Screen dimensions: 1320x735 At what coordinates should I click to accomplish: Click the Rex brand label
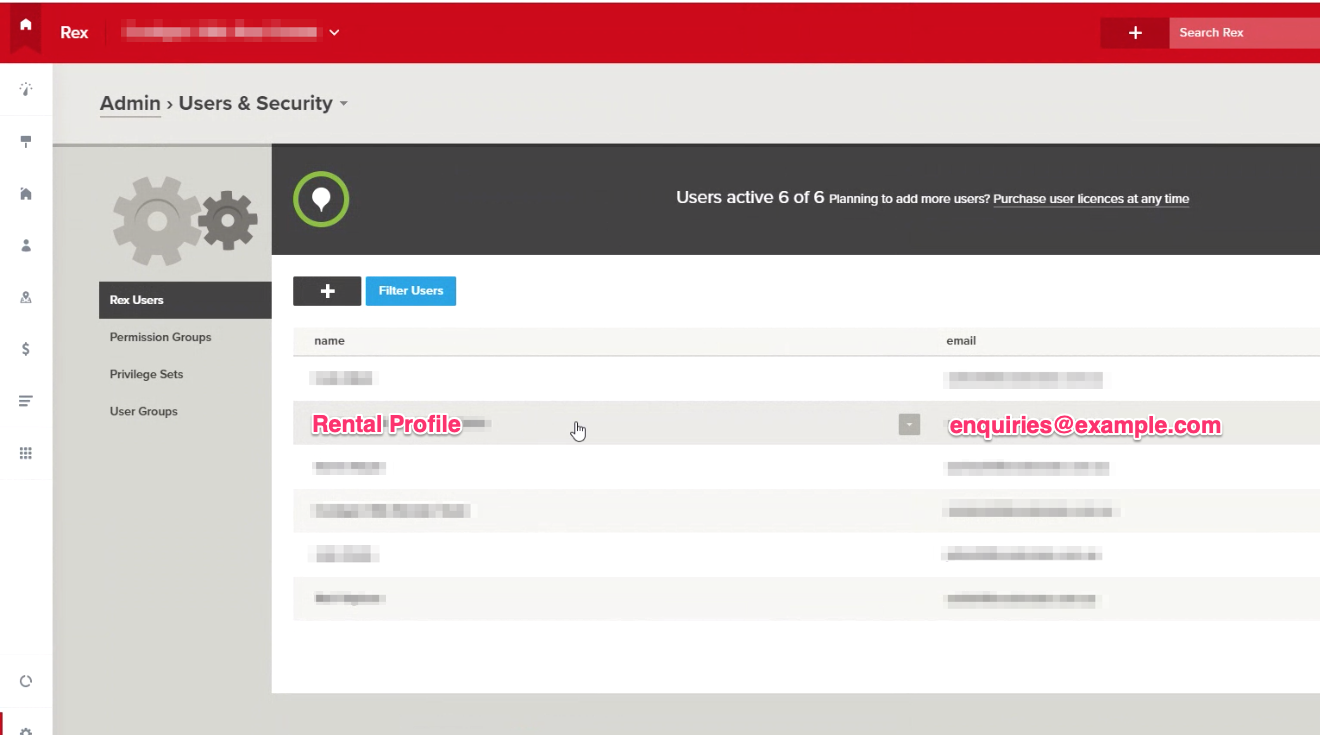tap(74, 32)
